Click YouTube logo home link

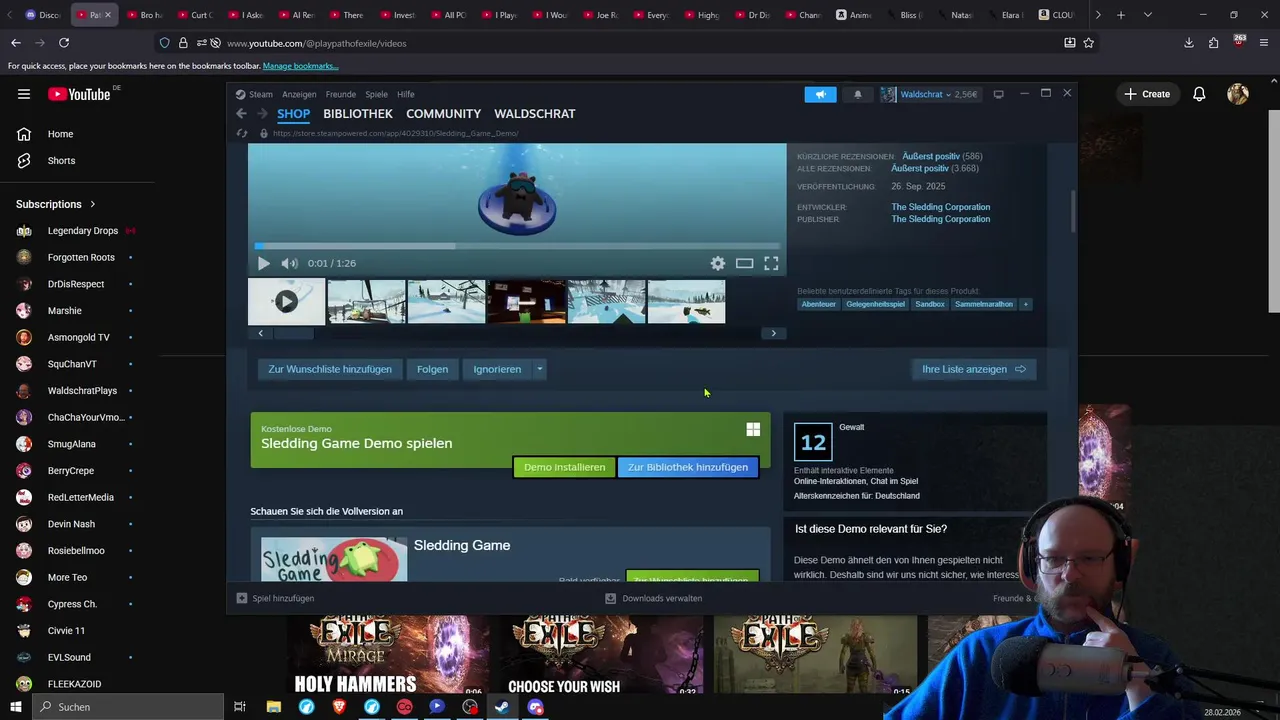click(x=79, y=94)
